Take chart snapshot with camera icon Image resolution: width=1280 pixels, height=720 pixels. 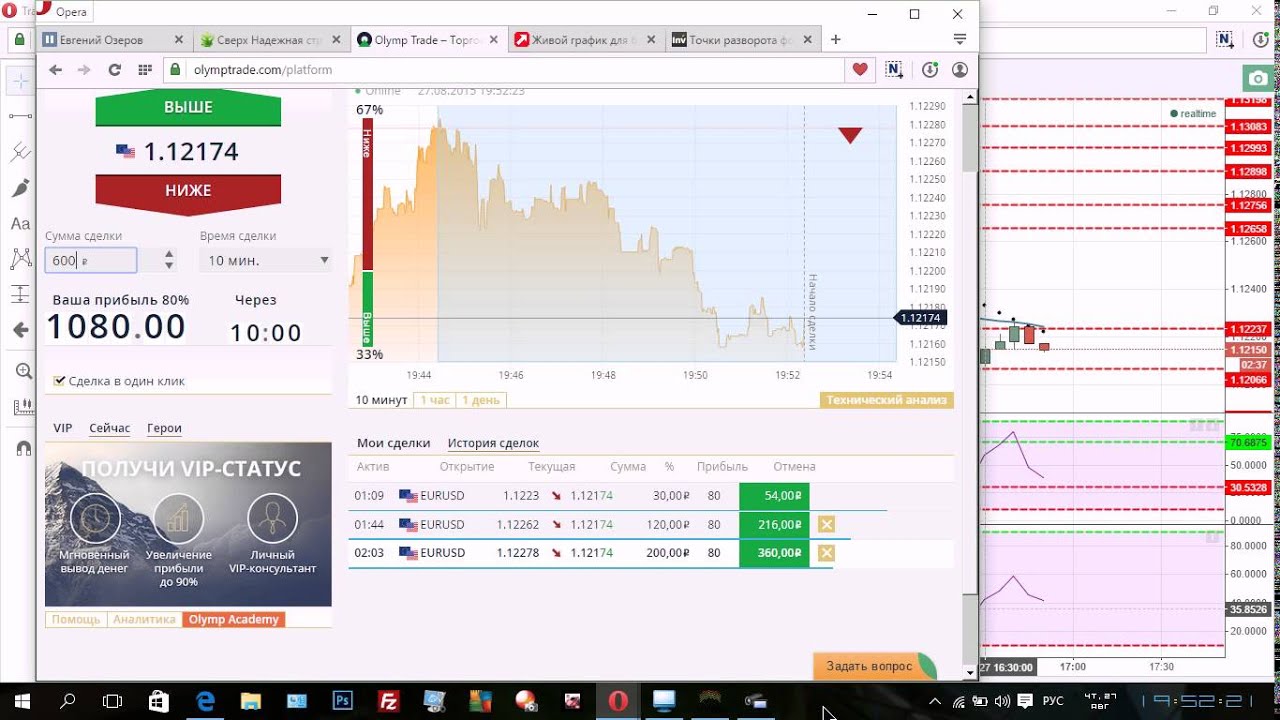pyautogui.click(x=1259, y=78)
